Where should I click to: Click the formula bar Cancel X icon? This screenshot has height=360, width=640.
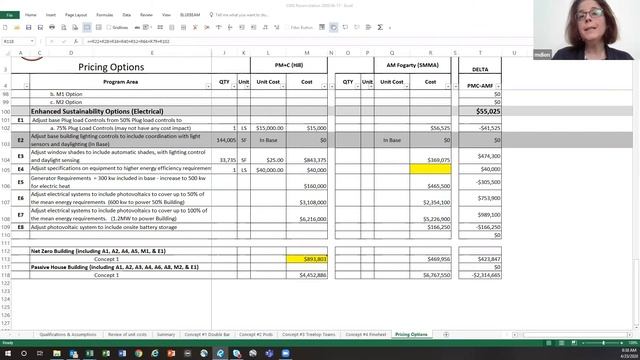[x=52, y=41]
